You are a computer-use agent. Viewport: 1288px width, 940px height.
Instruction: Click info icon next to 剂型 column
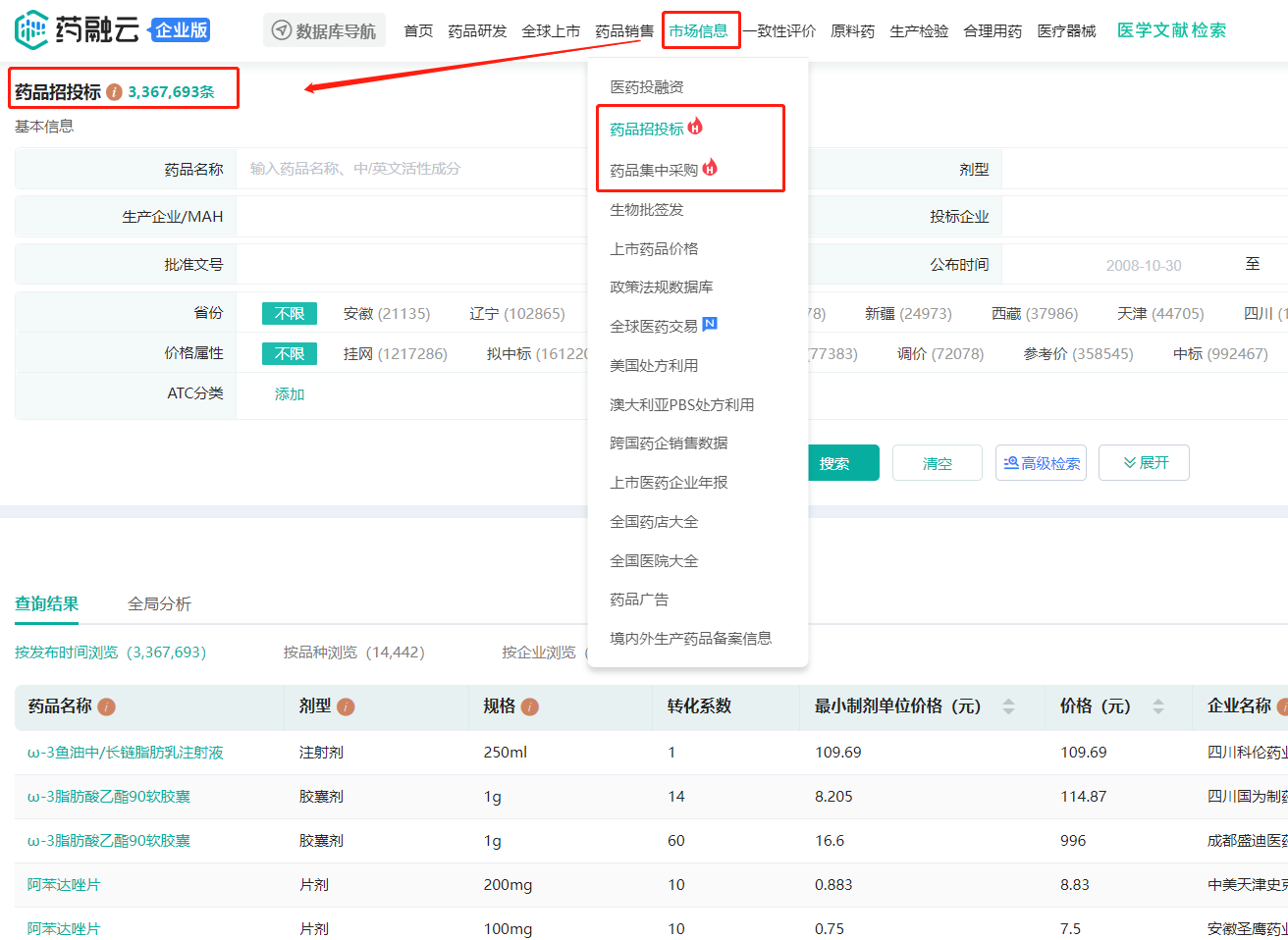pos(346,706)
